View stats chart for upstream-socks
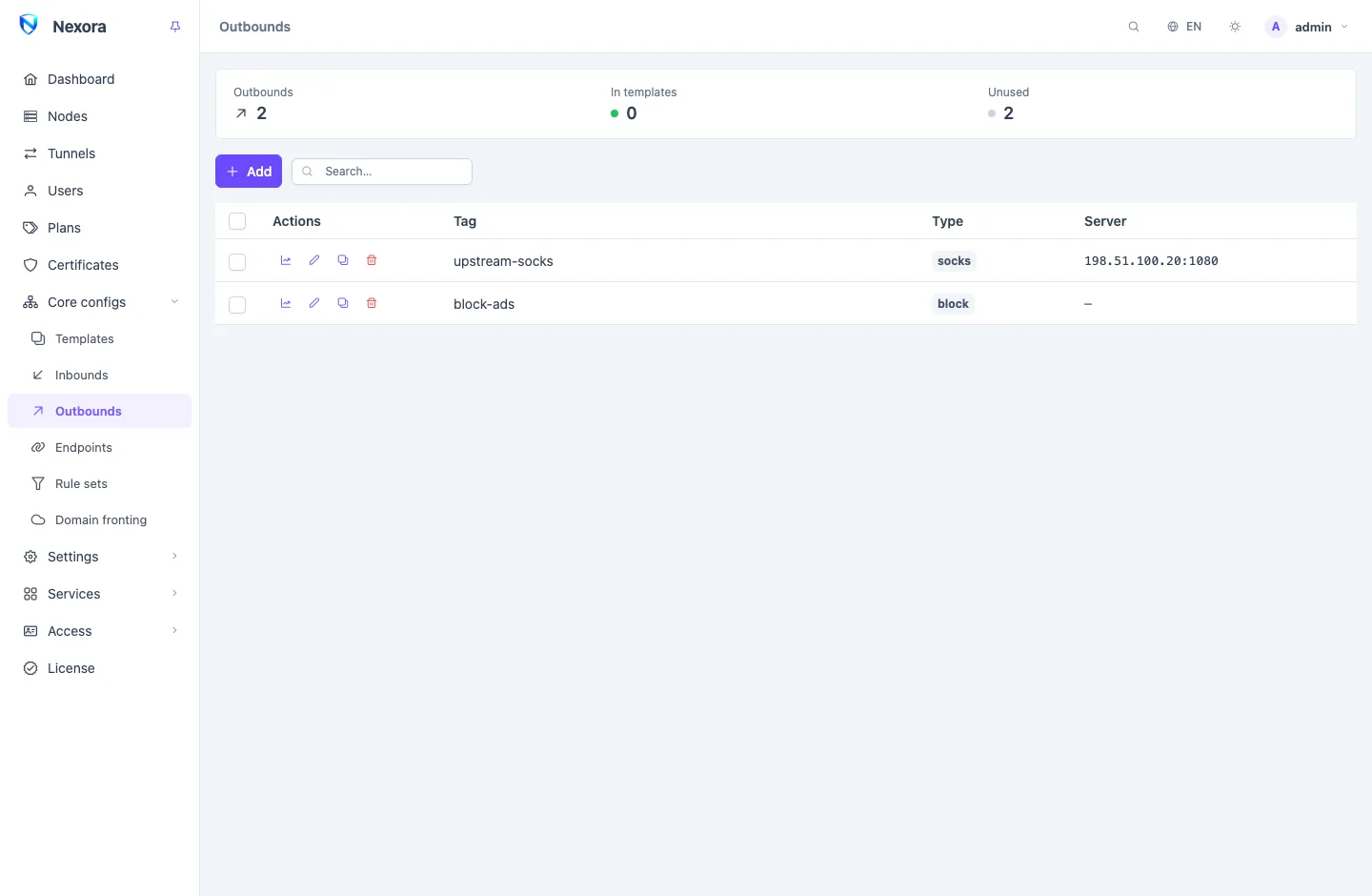This screenshot has height=896, width=1372. point(286,260)
